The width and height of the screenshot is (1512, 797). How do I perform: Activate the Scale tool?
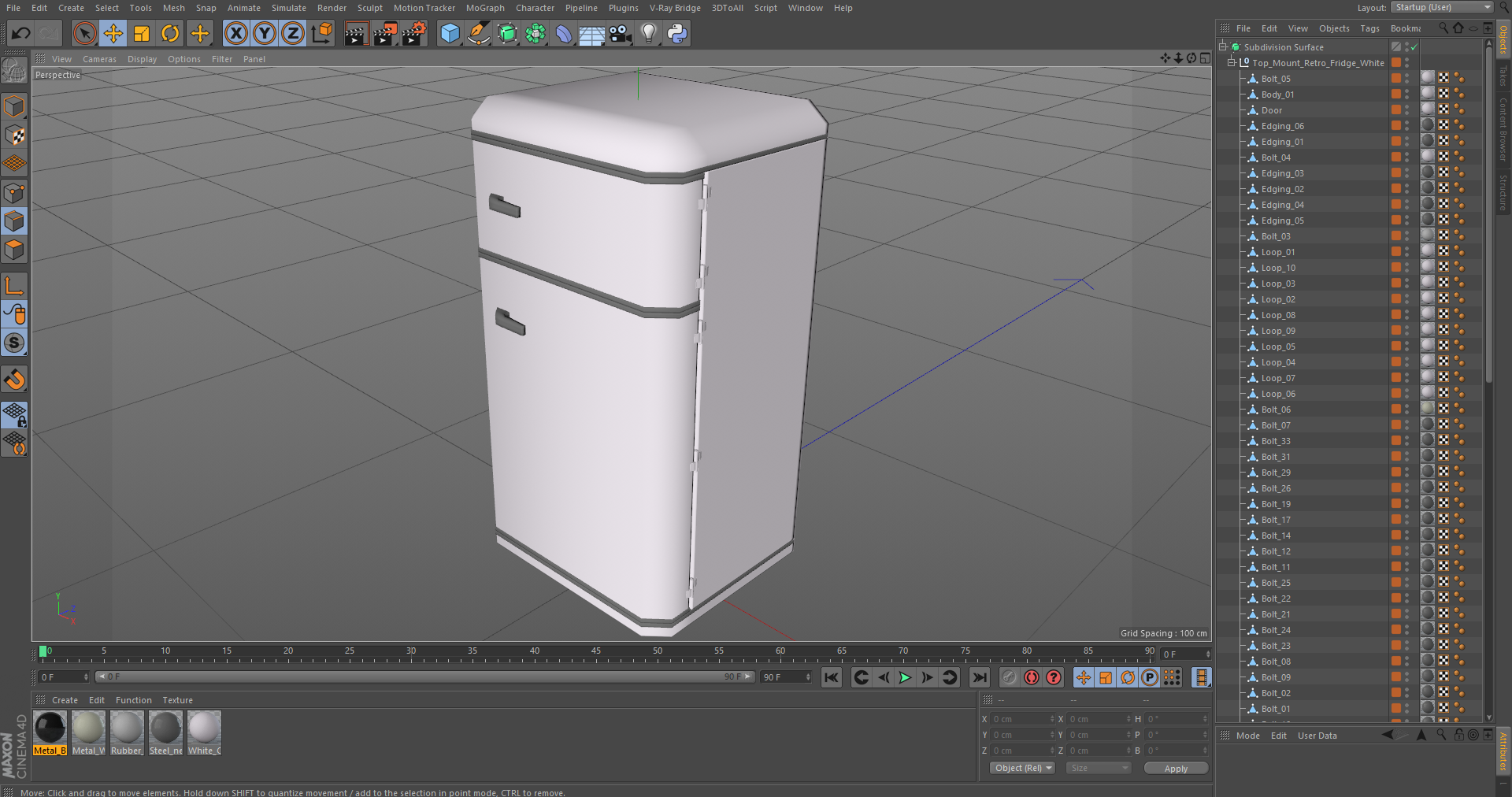(x=142, y=33)
